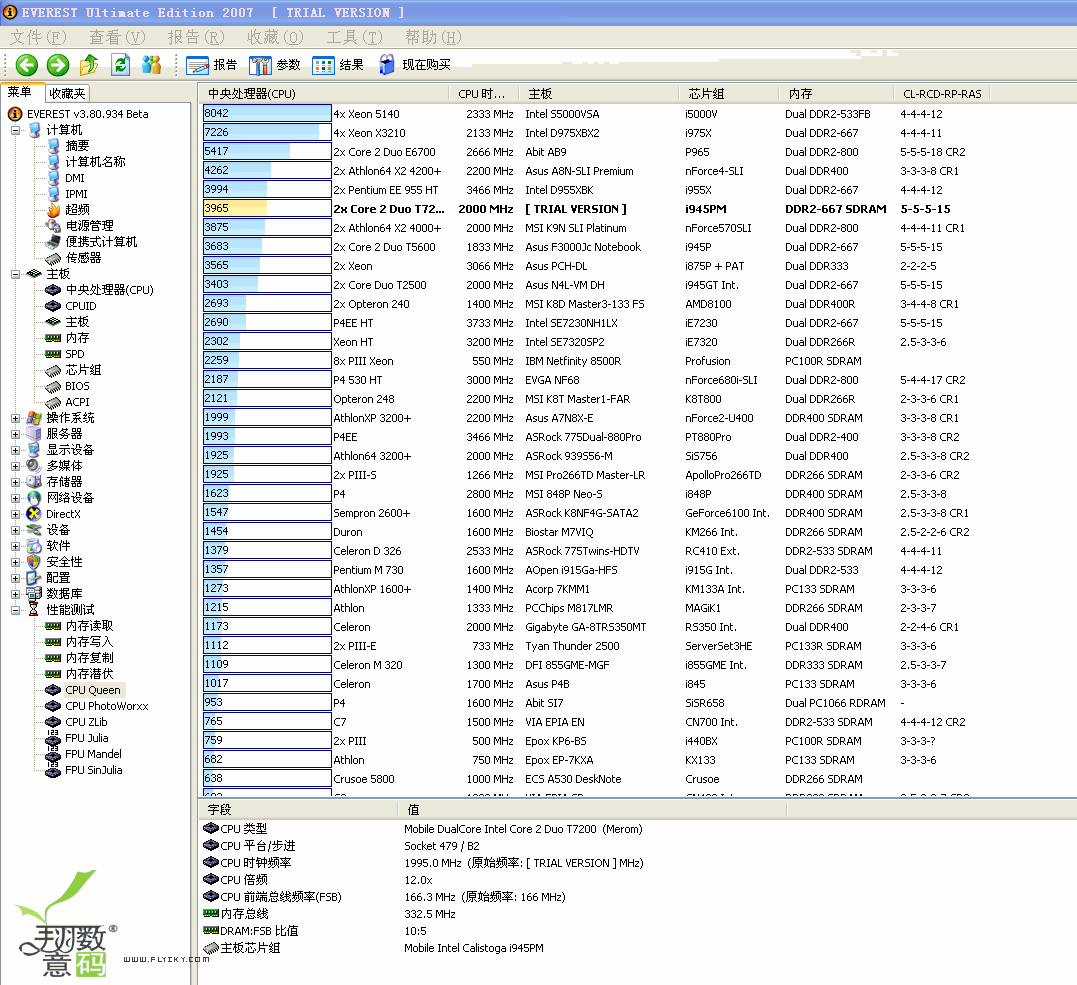Open the 报告 report toolbar button
The image size is (1077, 985).
point(212,65)
